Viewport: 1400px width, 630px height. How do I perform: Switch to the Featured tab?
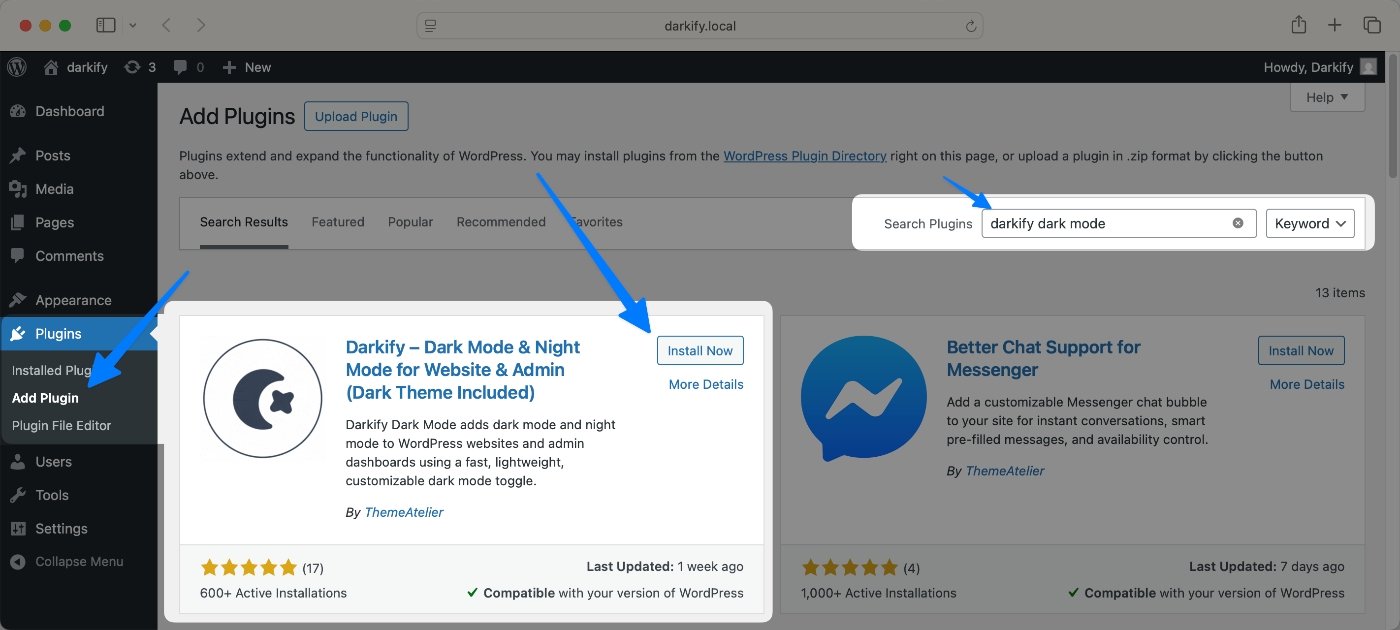[337, 221]
